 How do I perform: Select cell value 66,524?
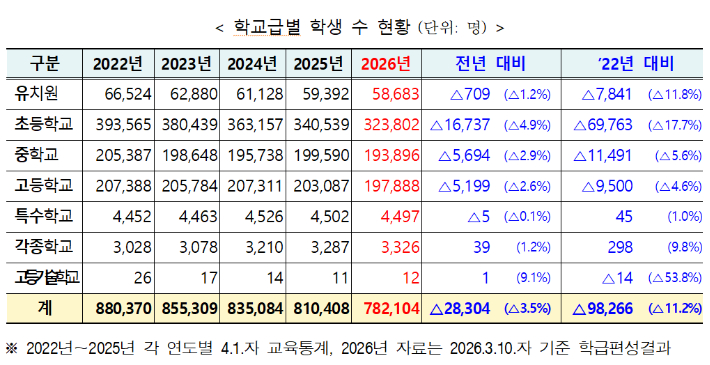pyautogui.click(x=128, y=95)
